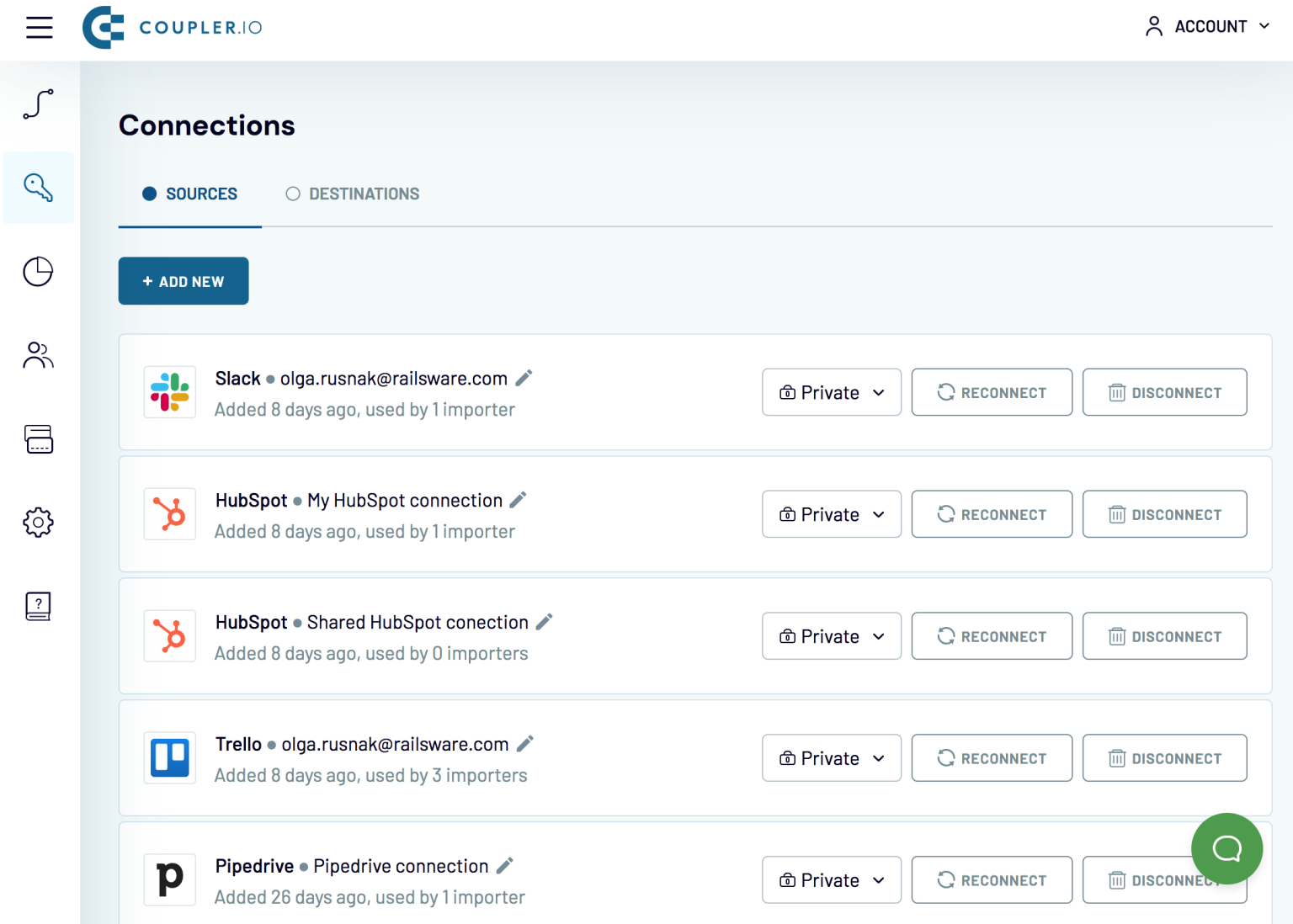Screen dimensions: 1293x924
Task: Click the Add New button
Action: [x=183, y=281]
